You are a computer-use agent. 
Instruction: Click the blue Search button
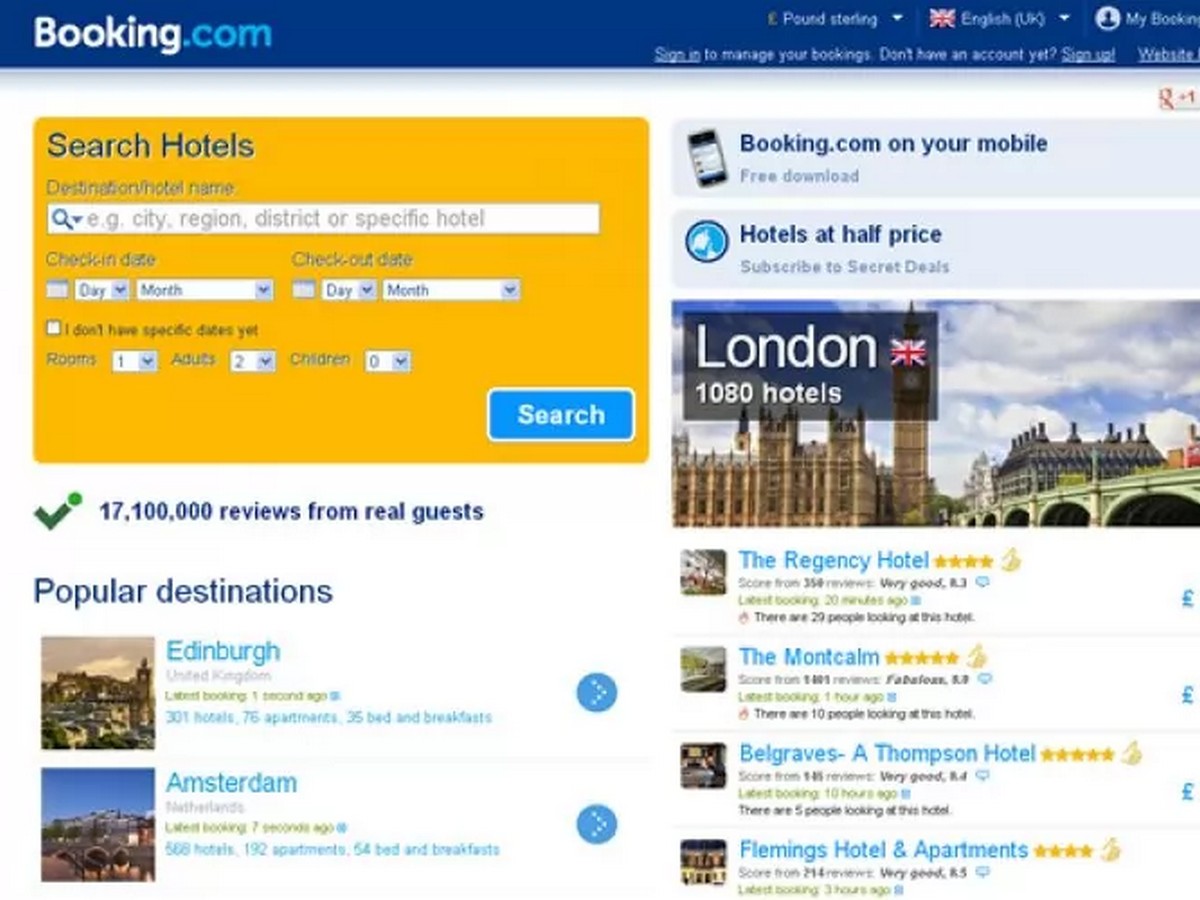coord(561,415)
